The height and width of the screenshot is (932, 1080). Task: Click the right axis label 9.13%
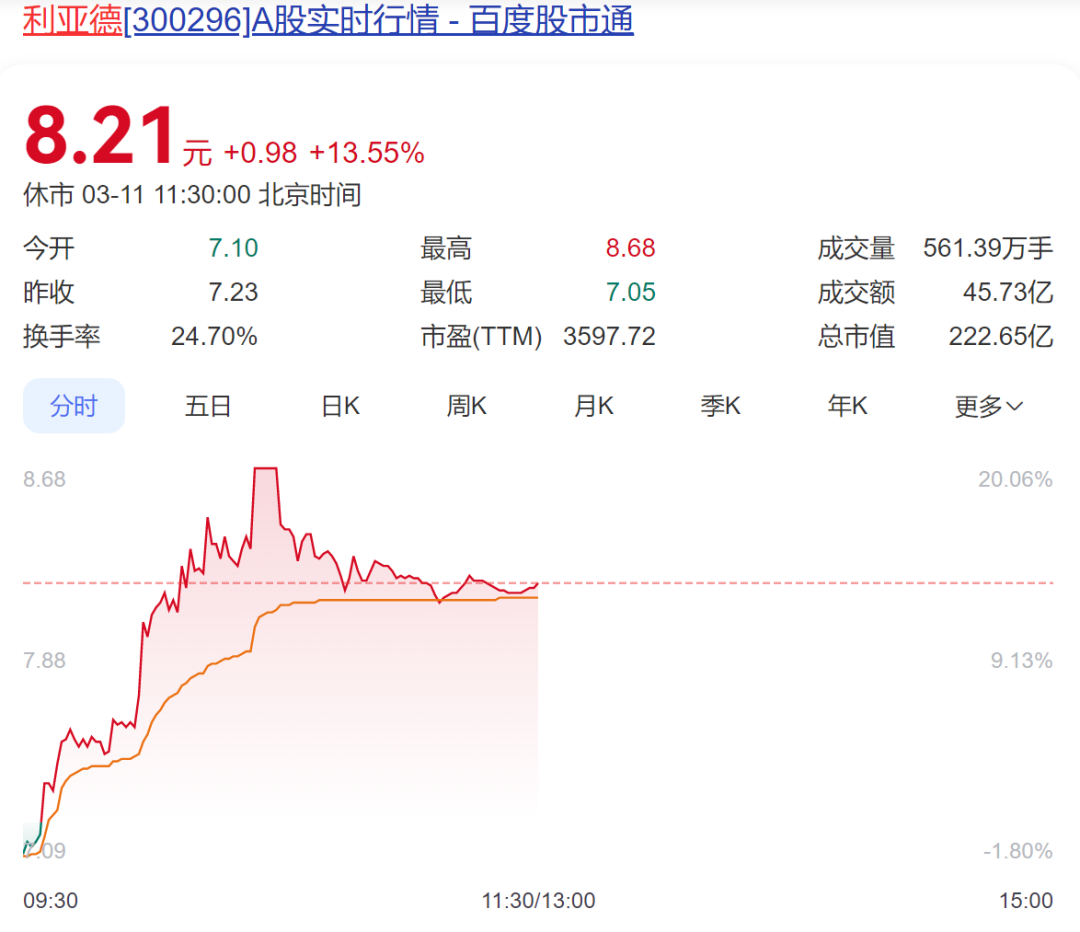coord(1021,661)
